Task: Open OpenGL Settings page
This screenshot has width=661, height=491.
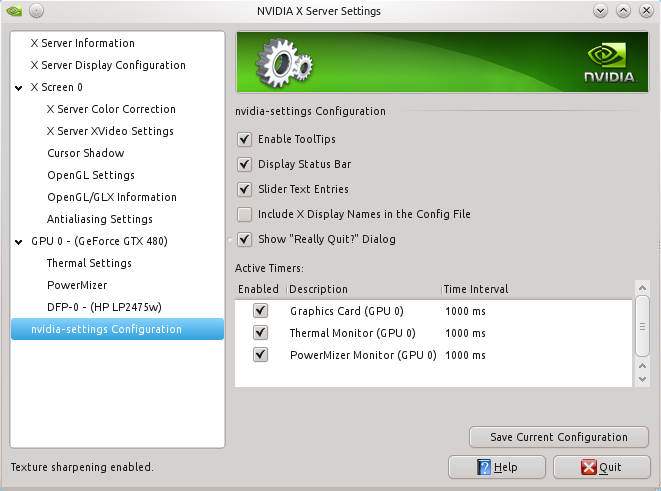Action: pyautogui.click(x=91, y=175)
